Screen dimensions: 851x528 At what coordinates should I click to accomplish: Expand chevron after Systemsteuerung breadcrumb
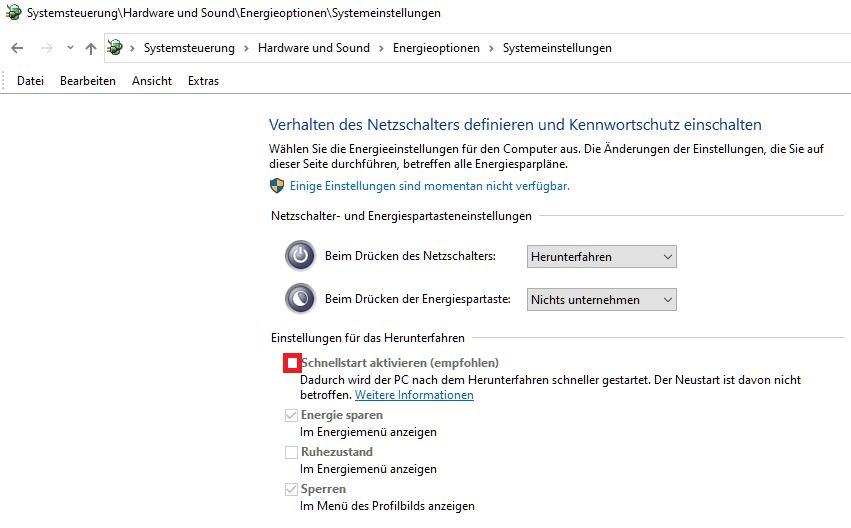pos(246,48)
